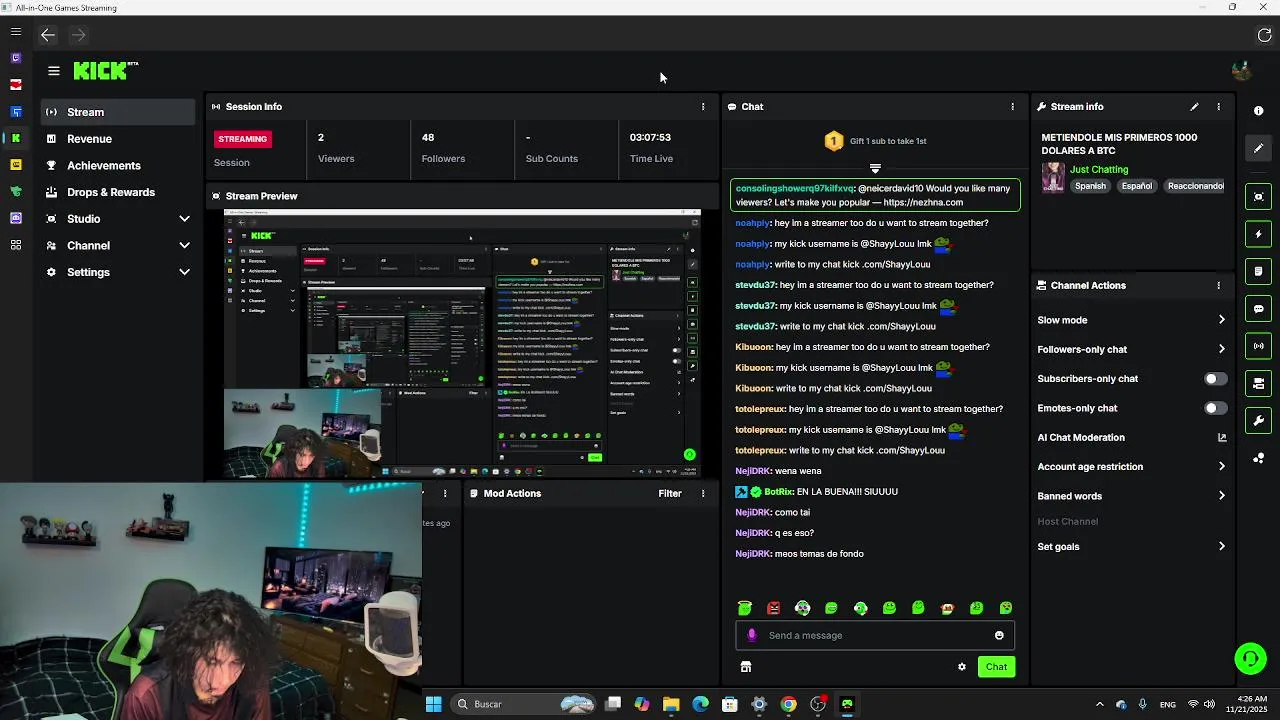This screenshot has width=1280, height=720.
Task: Open the Session Info three-dot menu
Action: tap(703, 106)
